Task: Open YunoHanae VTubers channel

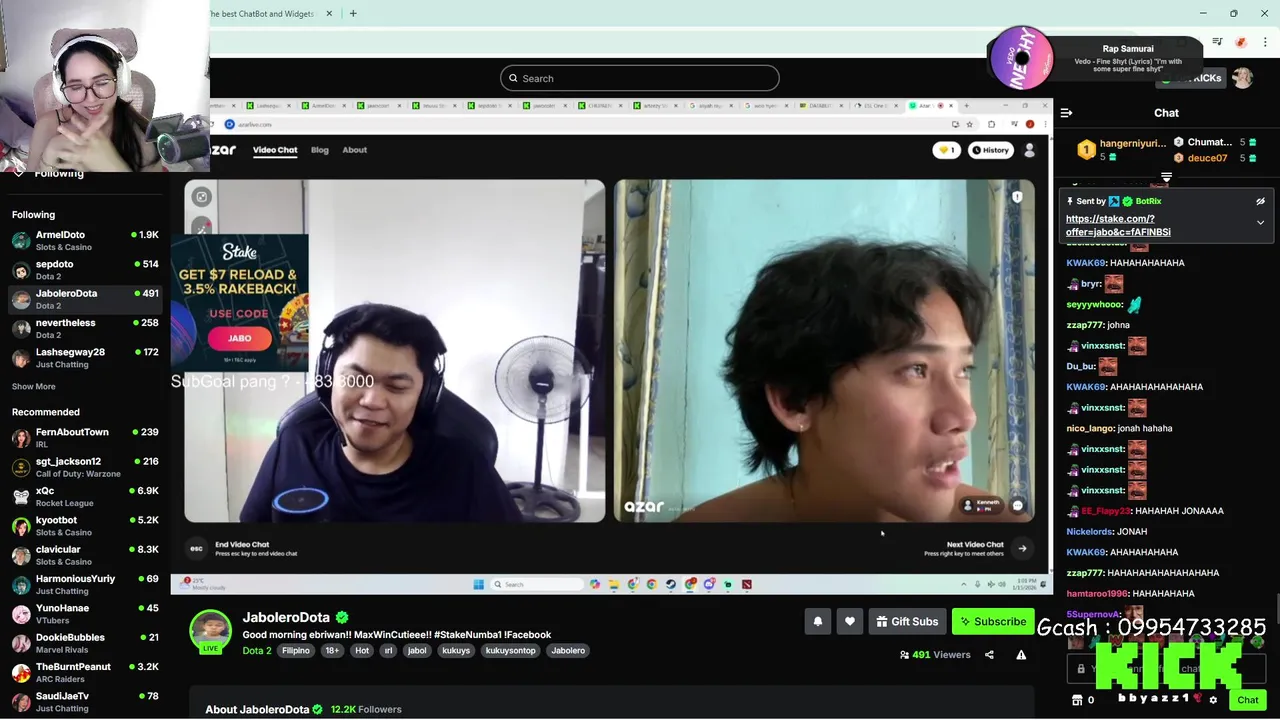Action: pyautogui.click(x=85, y=614)
